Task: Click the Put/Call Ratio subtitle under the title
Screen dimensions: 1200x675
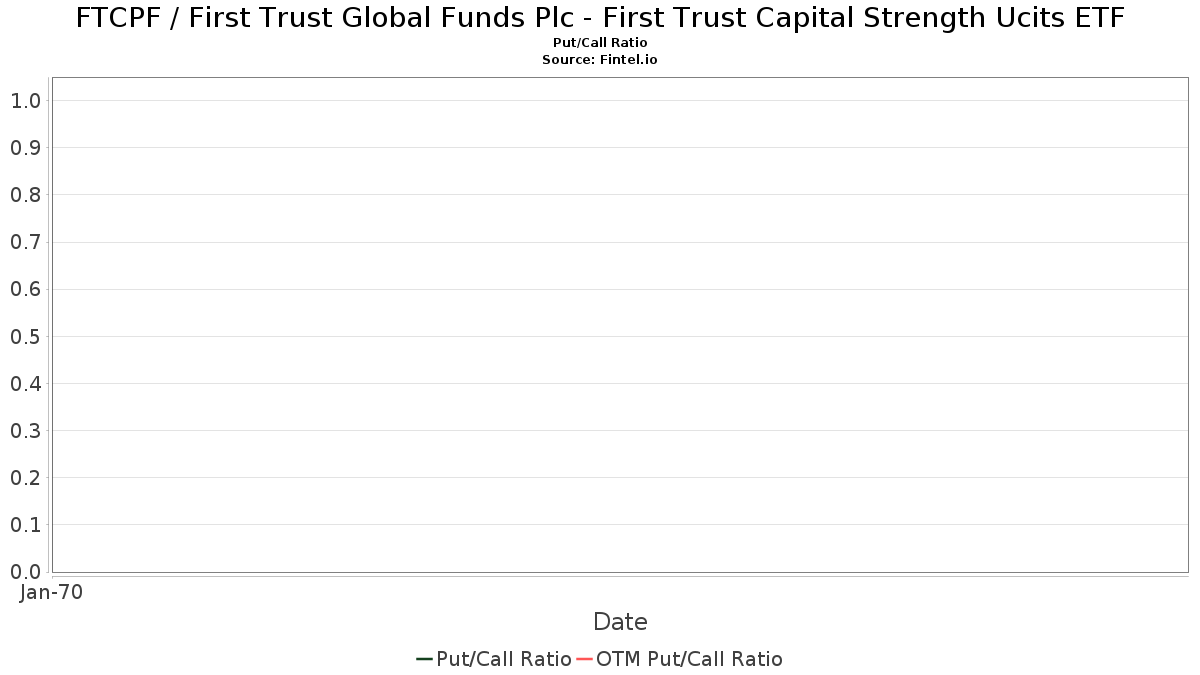Action: click(600, 43)
